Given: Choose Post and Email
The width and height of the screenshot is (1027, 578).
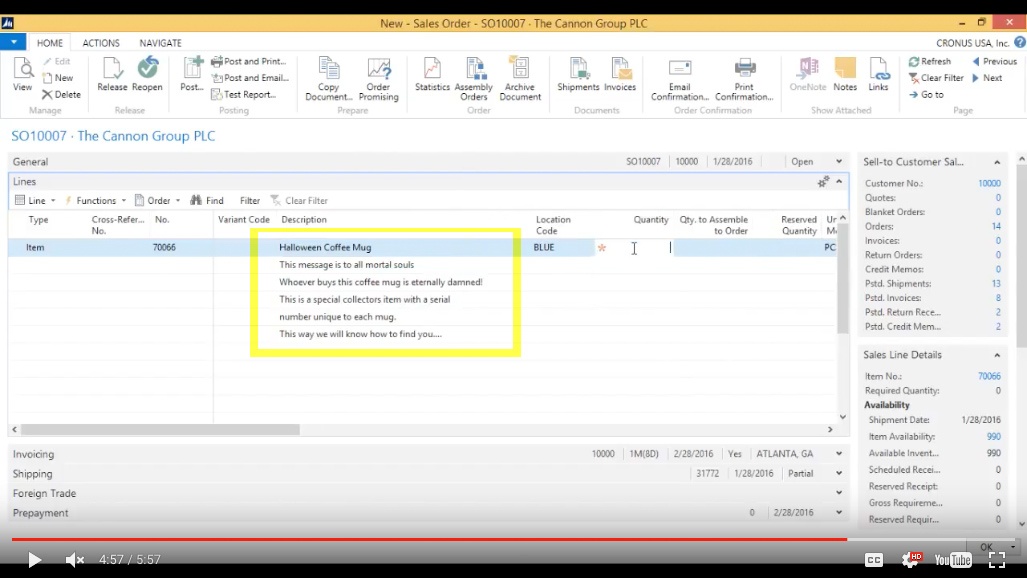Looking at the screenshot, I should (250, 78).
